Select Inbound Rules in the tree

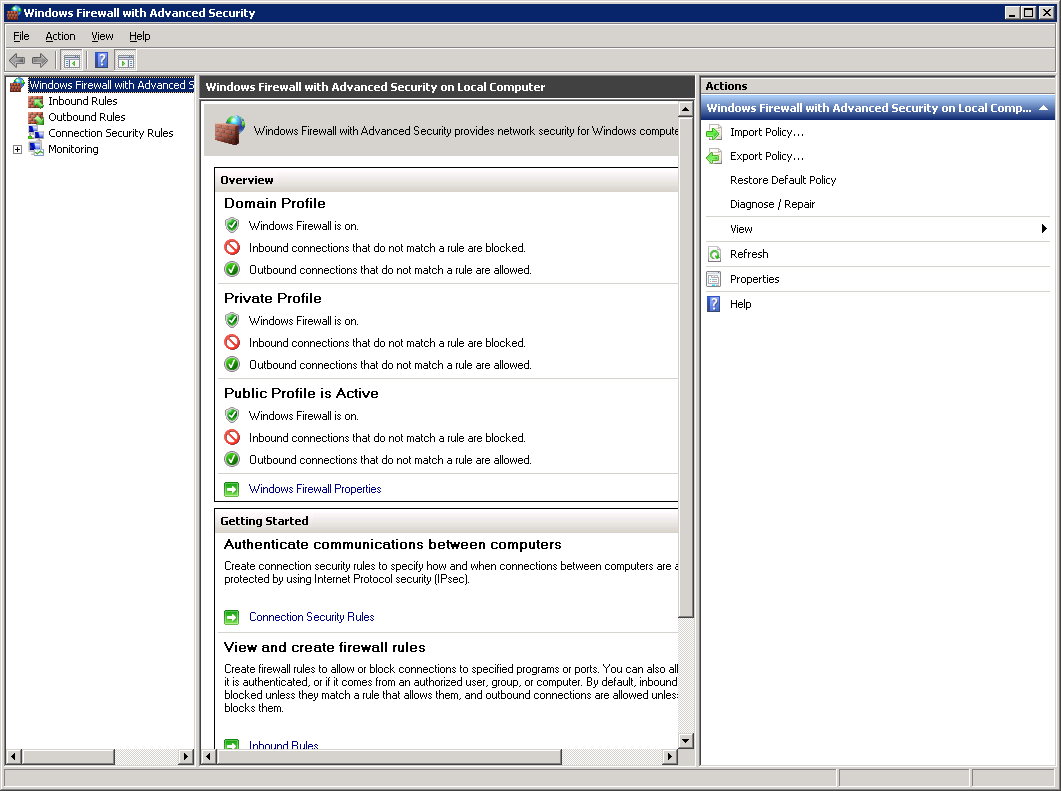click(83, 101)
